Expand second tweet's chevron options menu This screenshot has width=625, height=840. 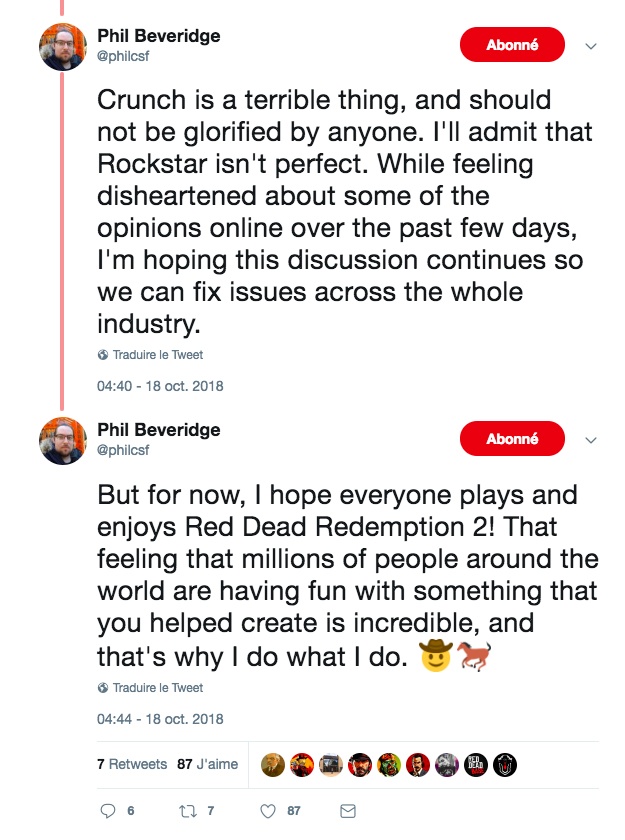pyautogui.click(x=590, y=440)
